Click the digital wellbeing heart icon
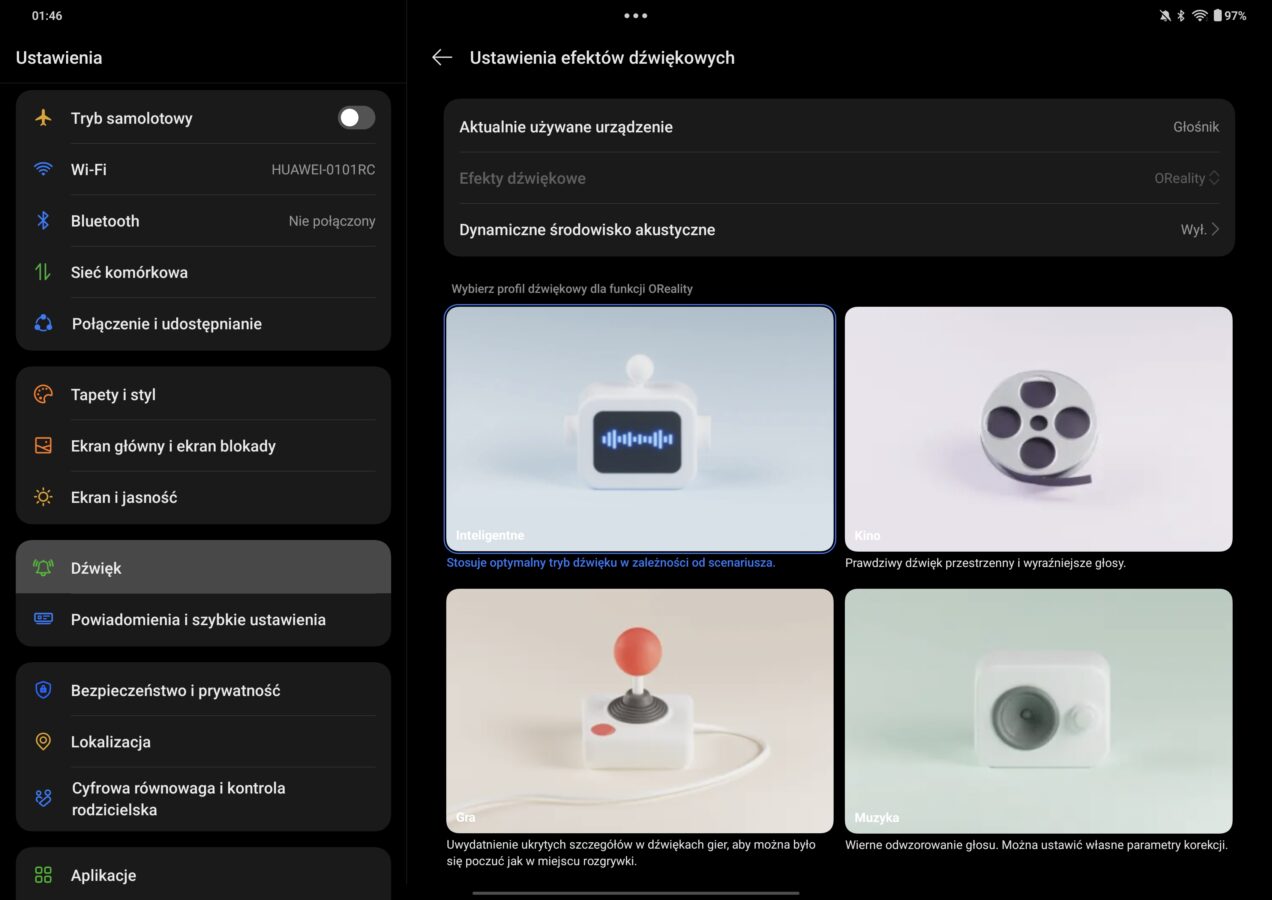The height and width of the screenshot is (900, 1272). [43, 798]
